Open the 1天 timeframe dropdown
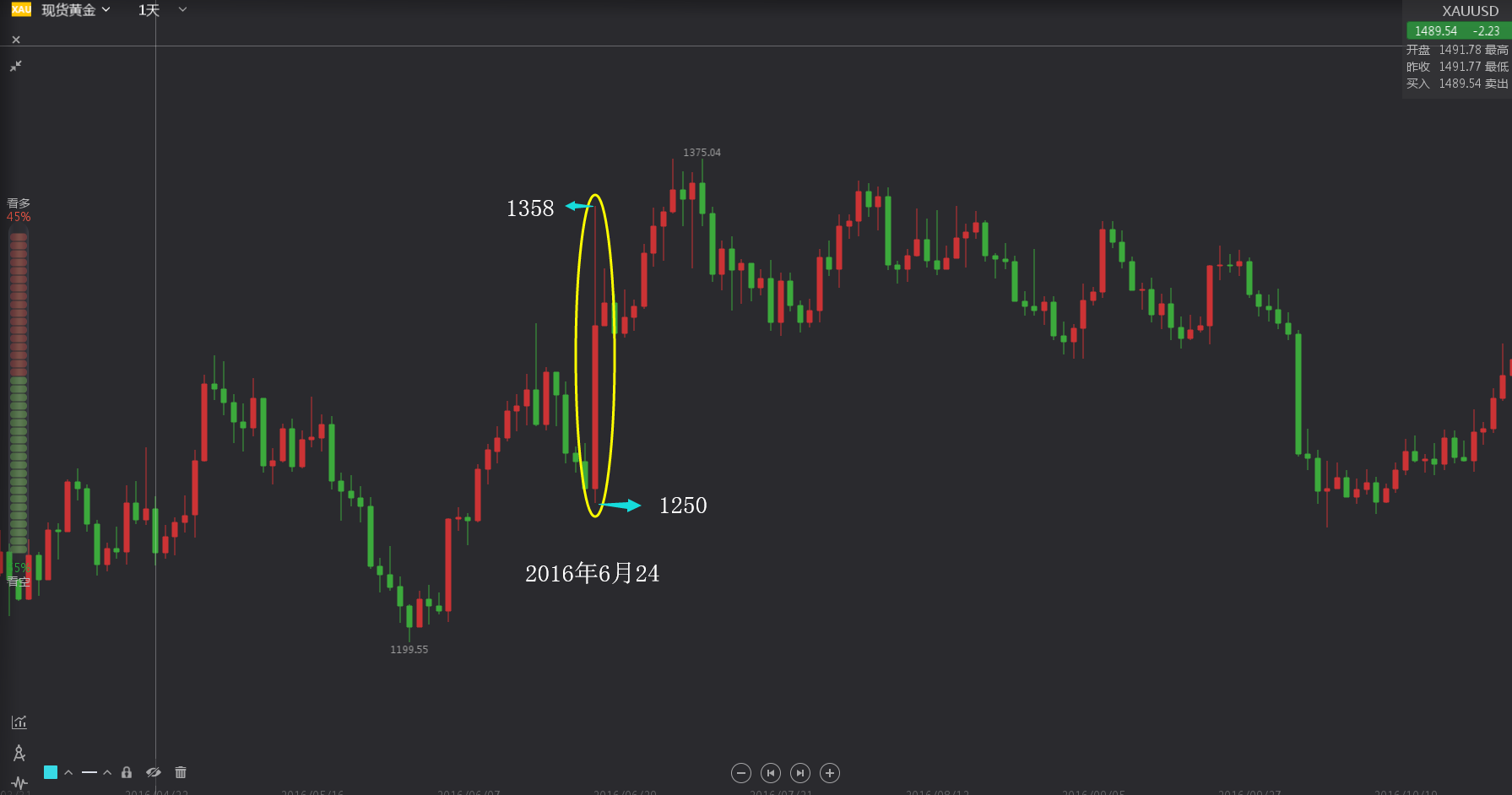Screen dimensions: 1512x795 (162, 10)
